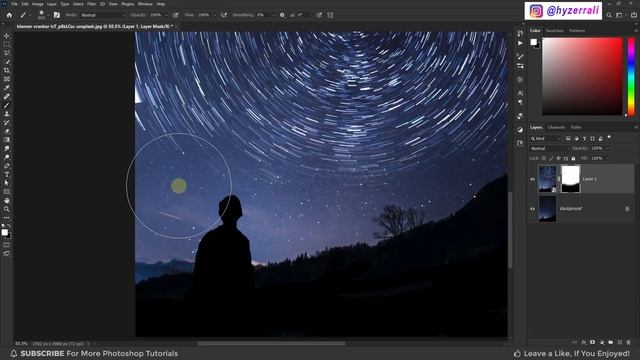Select Layer 1 mask thumbnail
This screenshot has height=360, width=640.
571,179
